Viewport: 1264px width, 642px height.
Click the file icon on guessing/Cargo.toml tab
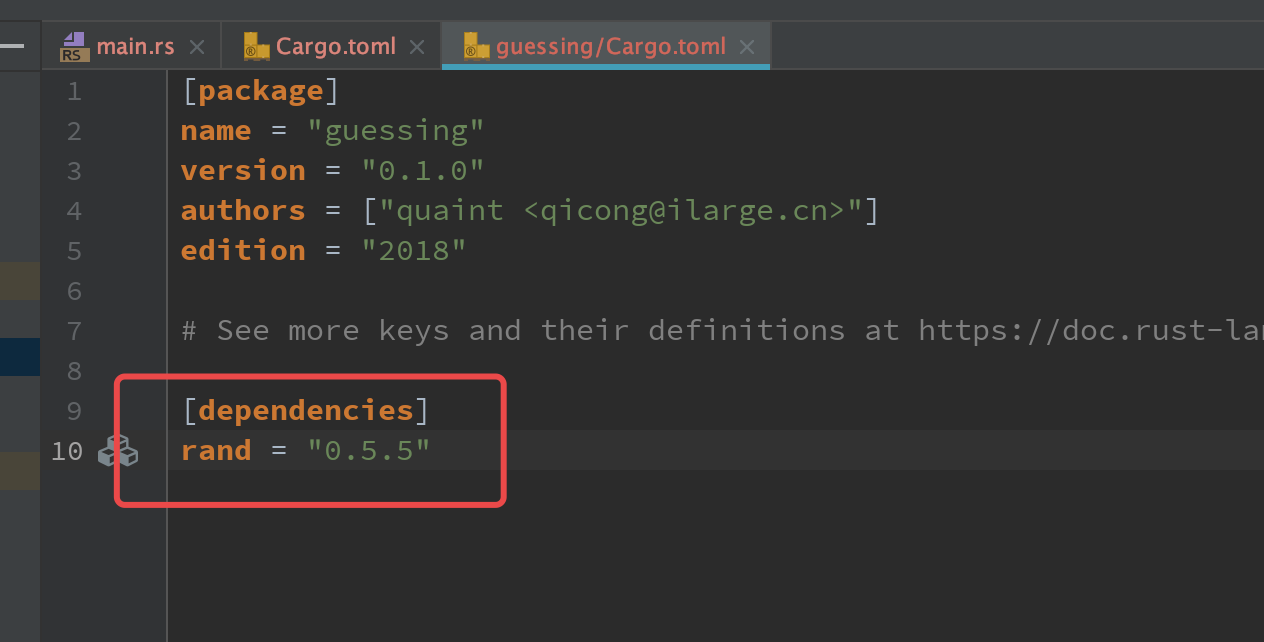pyautogui.click(x=477, y=46)
